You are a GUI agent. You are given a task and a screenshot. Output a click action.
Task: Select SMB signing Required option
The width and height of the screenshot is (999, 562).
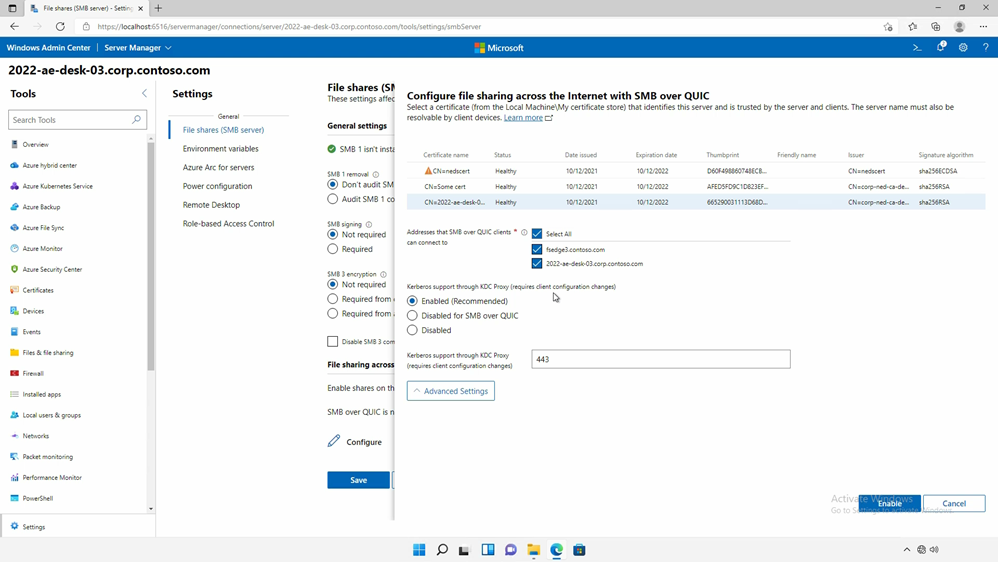point(333,249)
